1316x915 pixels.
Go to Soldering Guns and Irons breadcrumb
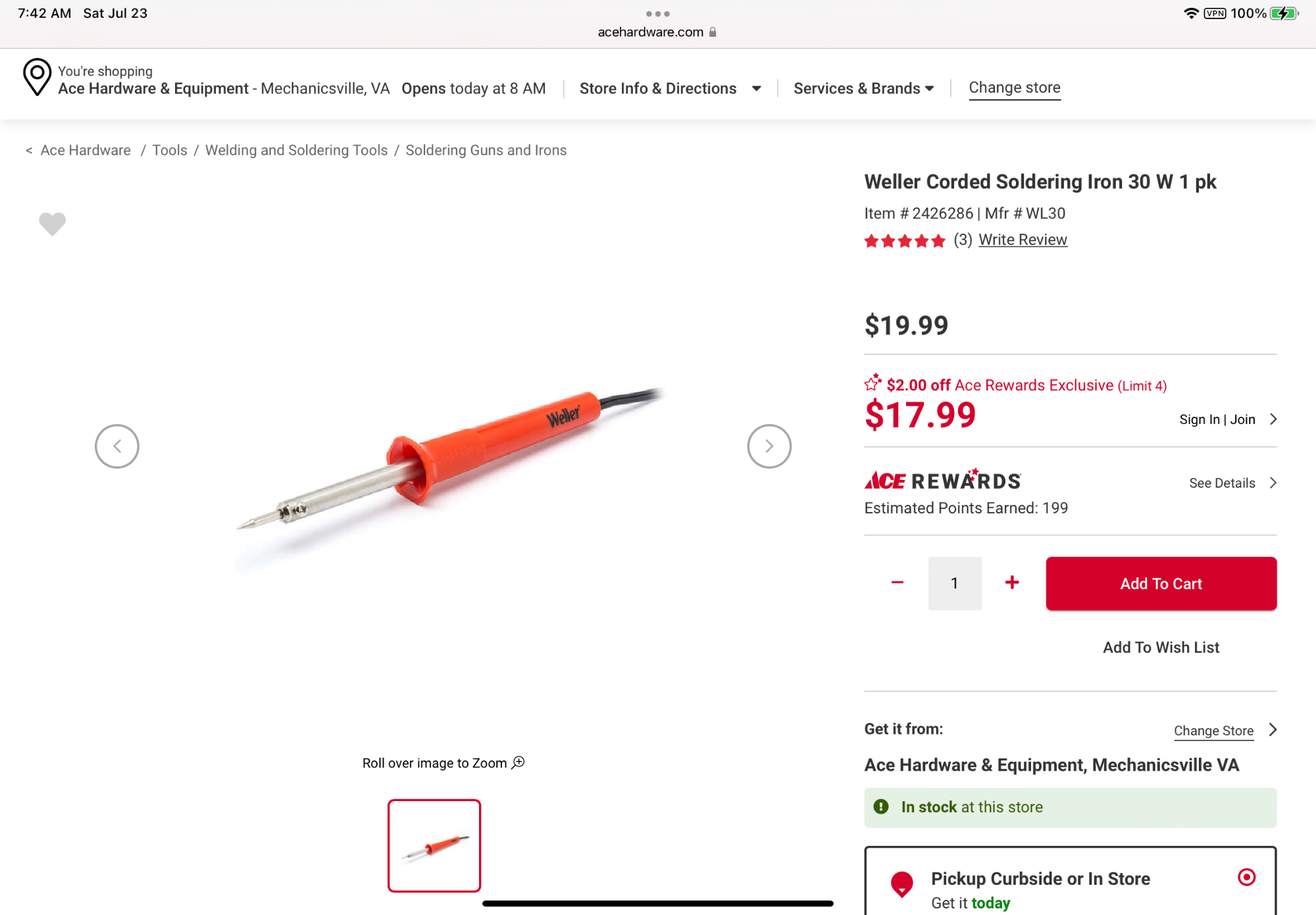coord(486,150)
